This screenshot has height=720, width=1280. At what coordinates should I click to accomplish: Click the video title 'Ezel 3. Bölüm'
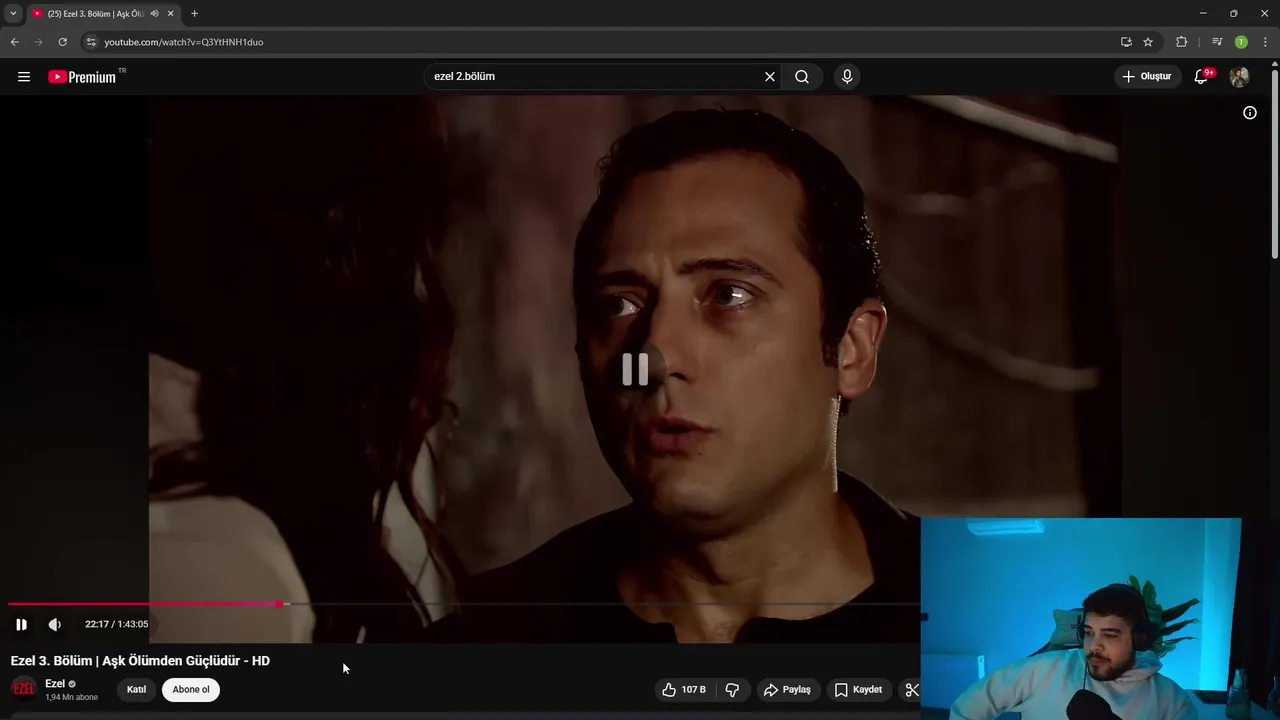pyautogui.click(x=140, y=661)
